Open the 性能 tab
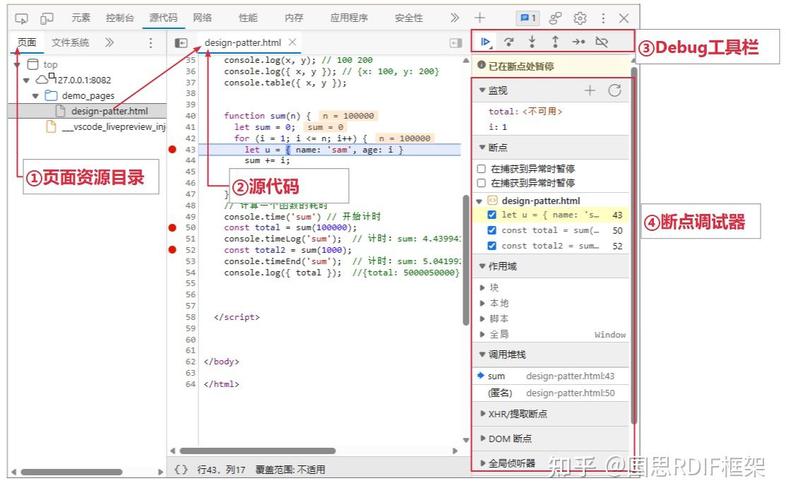 point(248,18)
